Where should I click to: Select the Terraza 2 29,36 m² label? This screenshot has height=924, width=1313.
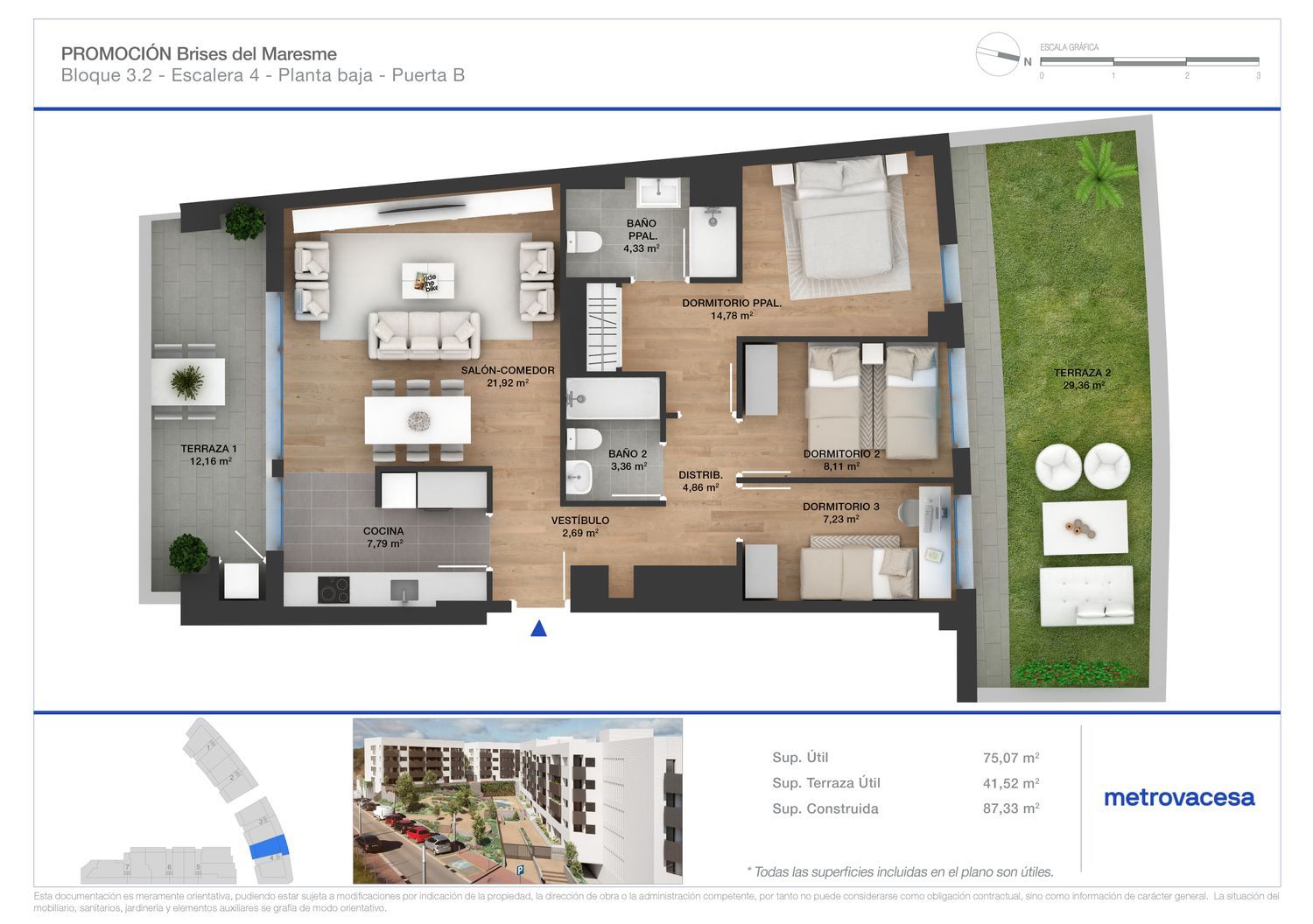pyautogui.click(x=1082, y=379)
